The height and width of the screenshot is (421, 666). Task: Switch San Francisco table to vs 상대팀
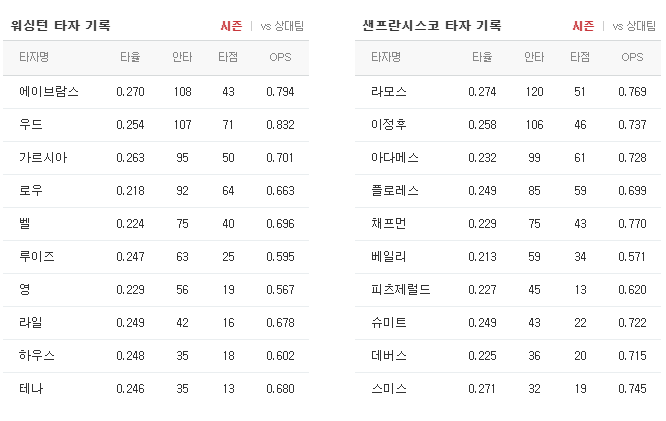634,26
